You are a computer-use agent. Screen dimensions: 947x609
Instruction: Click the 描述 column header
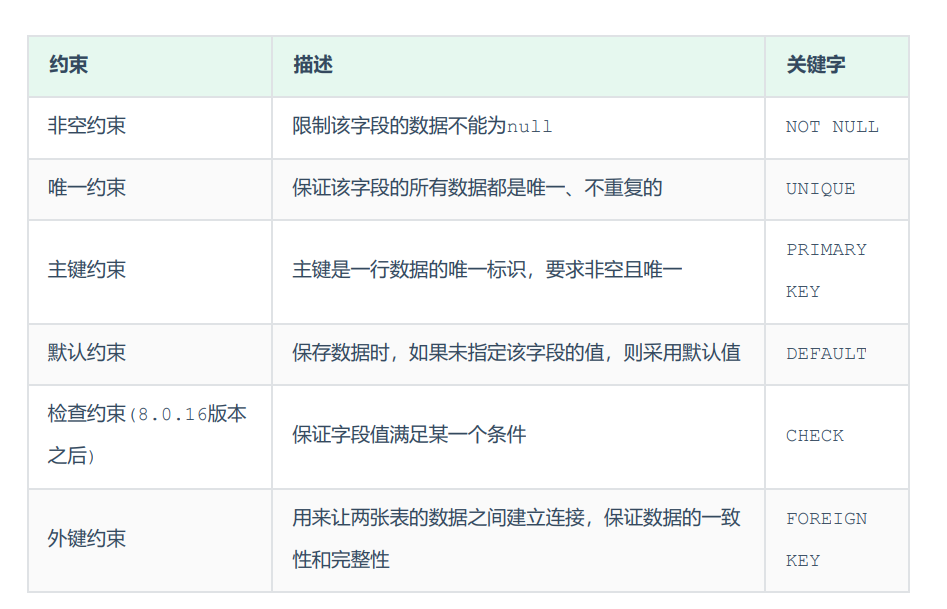[x=313, y=65]
